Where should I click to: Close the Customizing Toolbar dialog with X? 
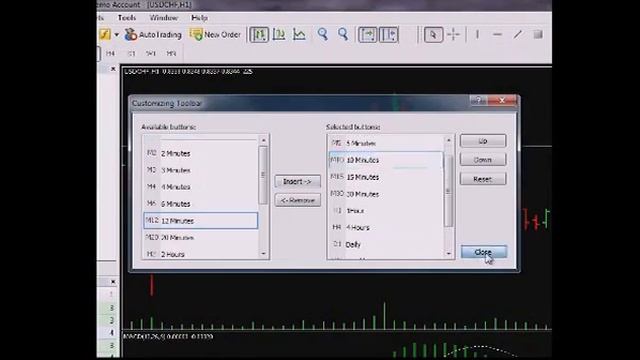[502, 100]
